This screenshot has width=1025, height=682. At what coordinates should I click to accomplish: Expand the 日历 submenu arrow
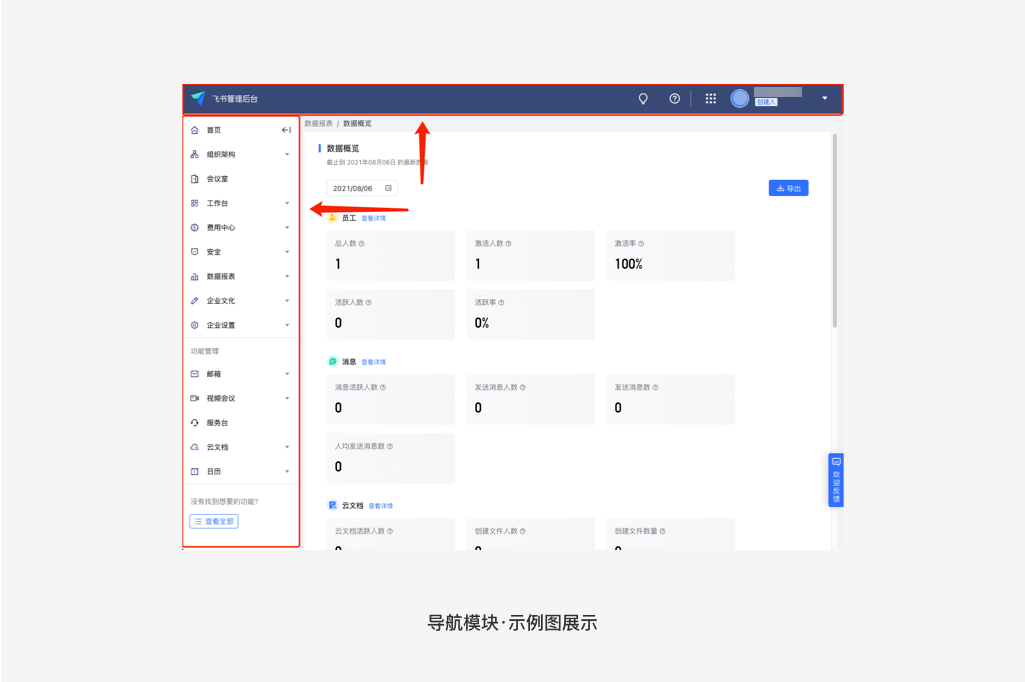coord(287,471)
